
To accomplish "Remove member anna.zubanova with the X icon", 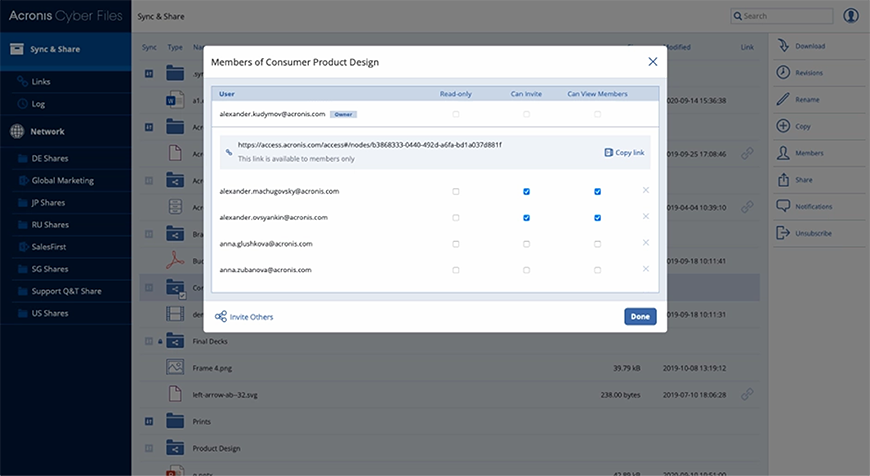I will (646, 269).
